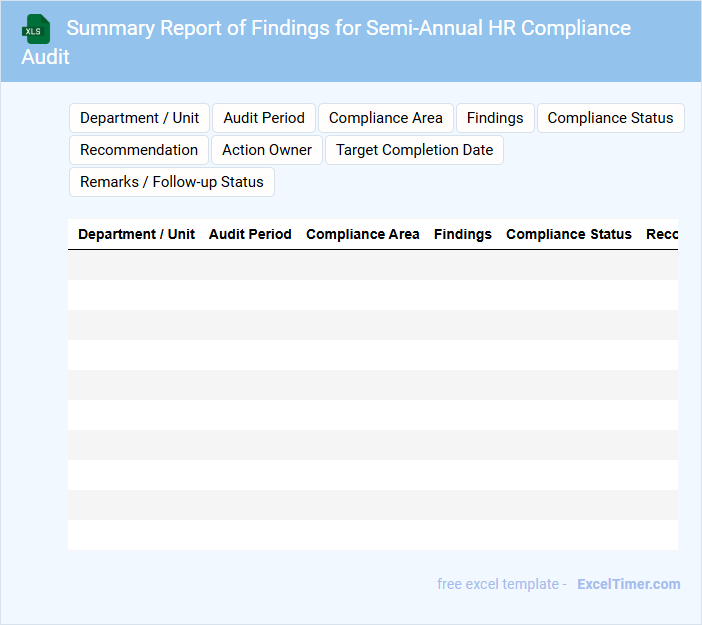
Task: Select the Recommendation tag
Action: [139, 150]
